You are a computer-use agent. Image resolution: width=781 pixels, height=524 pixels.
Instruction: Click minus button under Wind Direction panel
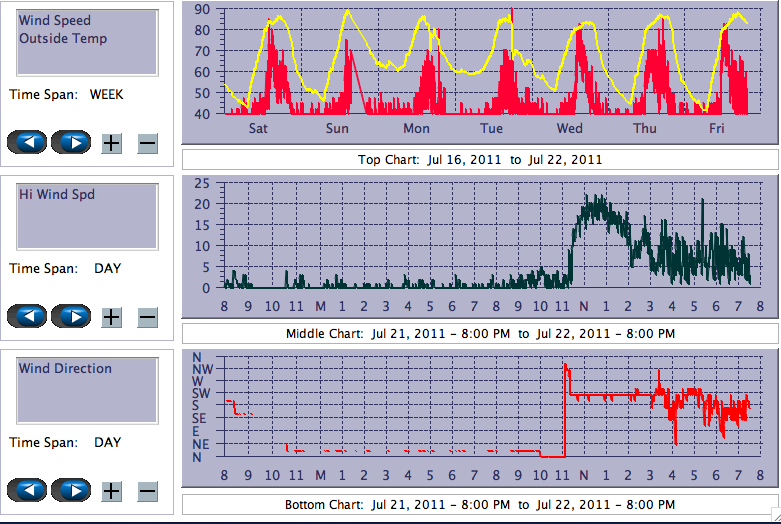click(x=147, y=491)
